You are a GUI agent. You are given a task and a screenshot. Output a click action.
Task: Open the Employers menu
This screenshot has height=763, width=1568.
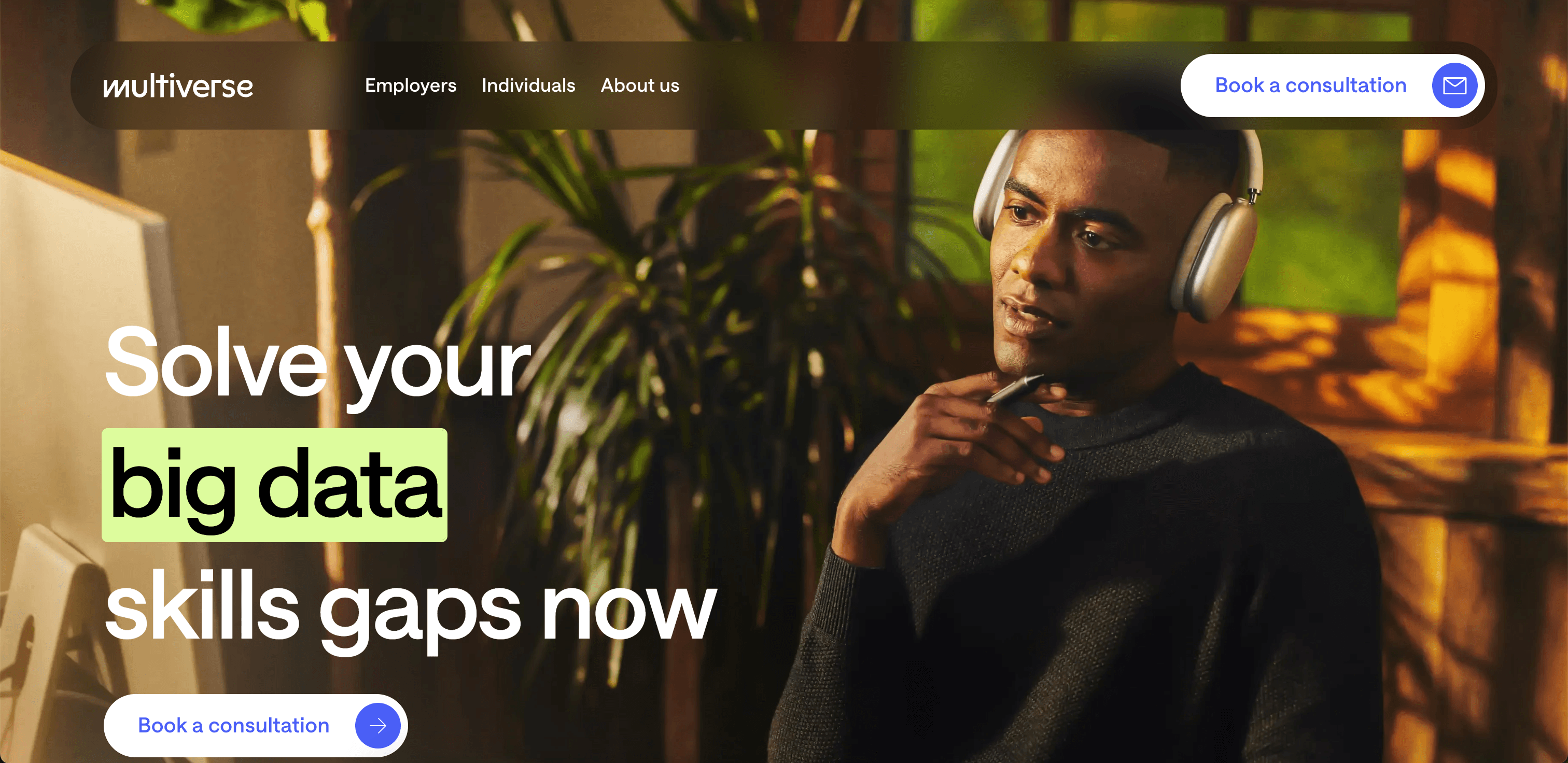click(x=410, y=85)
